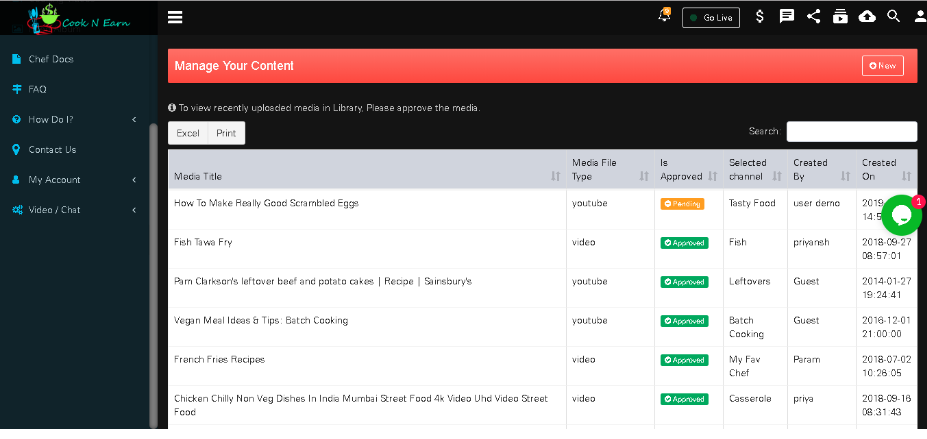The image size is (927, 439).
Task: Click Approved badge for Fish Tawa Fry
Action: 684,243
